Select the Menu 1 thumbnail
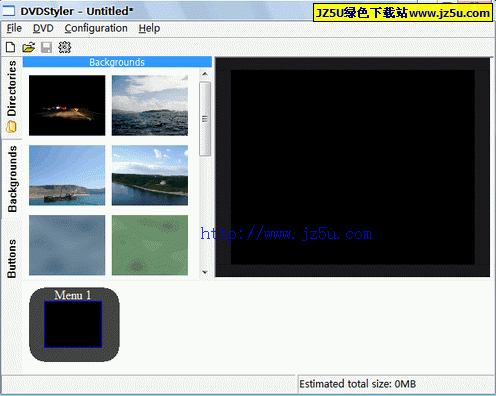This screenshot has width=496, height=396. (x=74, y=324)
